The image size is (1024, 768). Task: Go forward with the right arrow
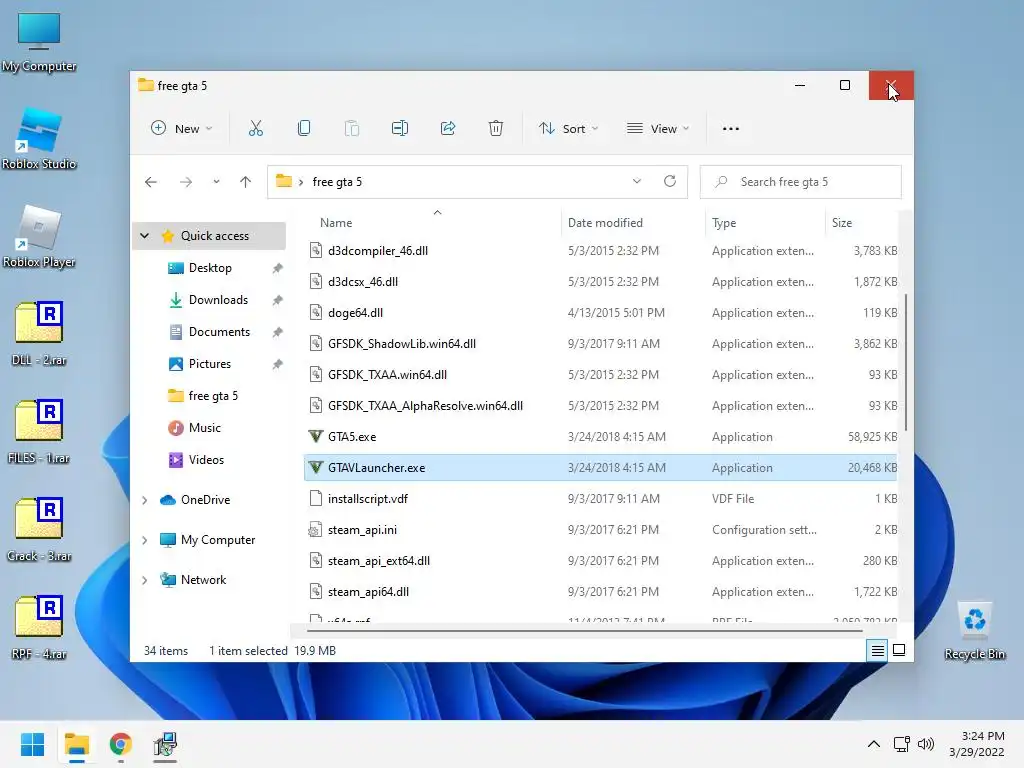(186, 182)
